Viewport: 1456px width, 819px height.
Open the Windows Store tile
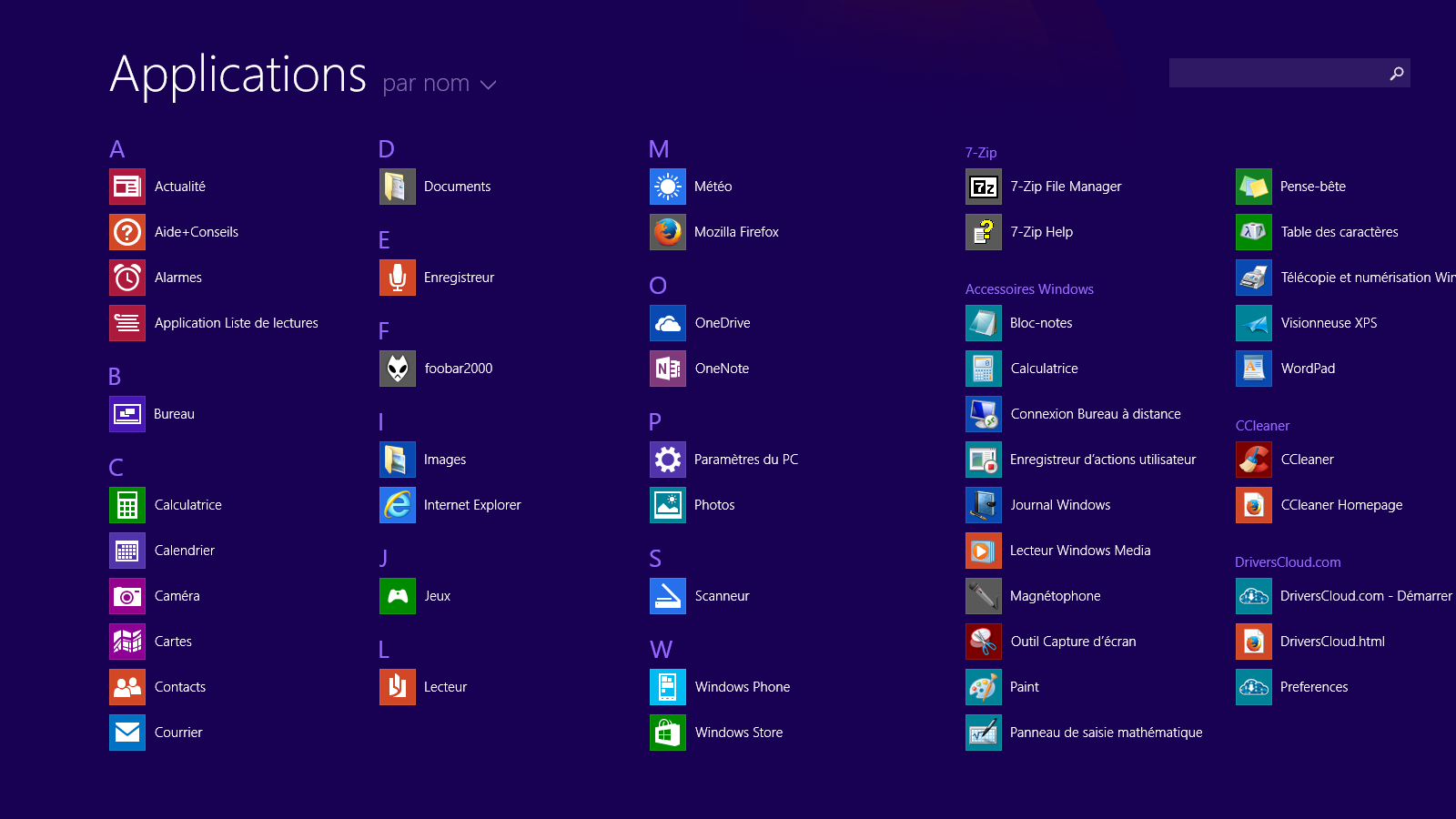coord(668,733)
